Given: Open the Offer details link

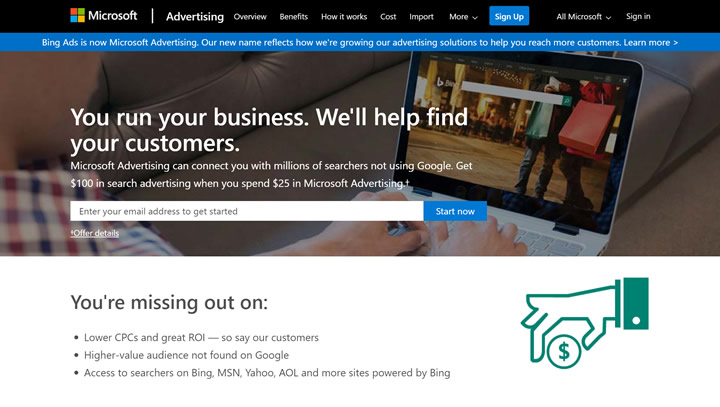Looking at the screenshot, I should point(95,233).
